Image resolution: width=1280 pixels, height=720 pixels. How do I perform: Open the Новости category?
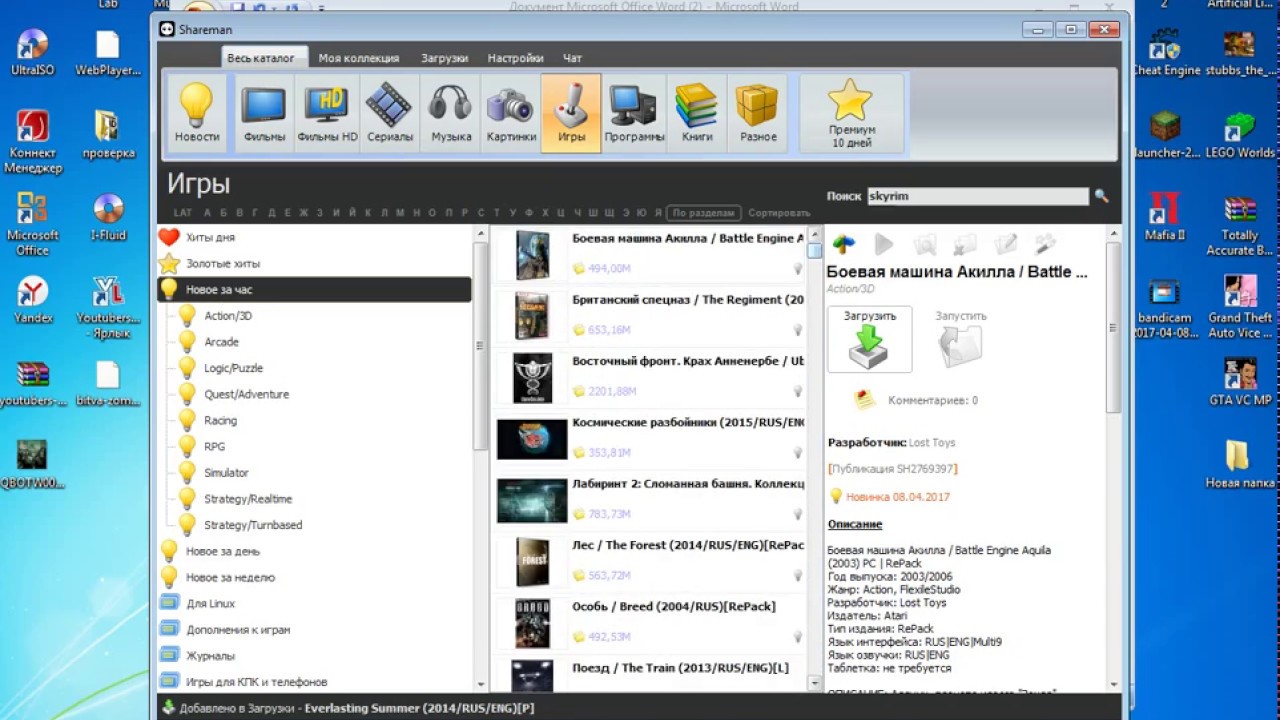click(196, 113)
